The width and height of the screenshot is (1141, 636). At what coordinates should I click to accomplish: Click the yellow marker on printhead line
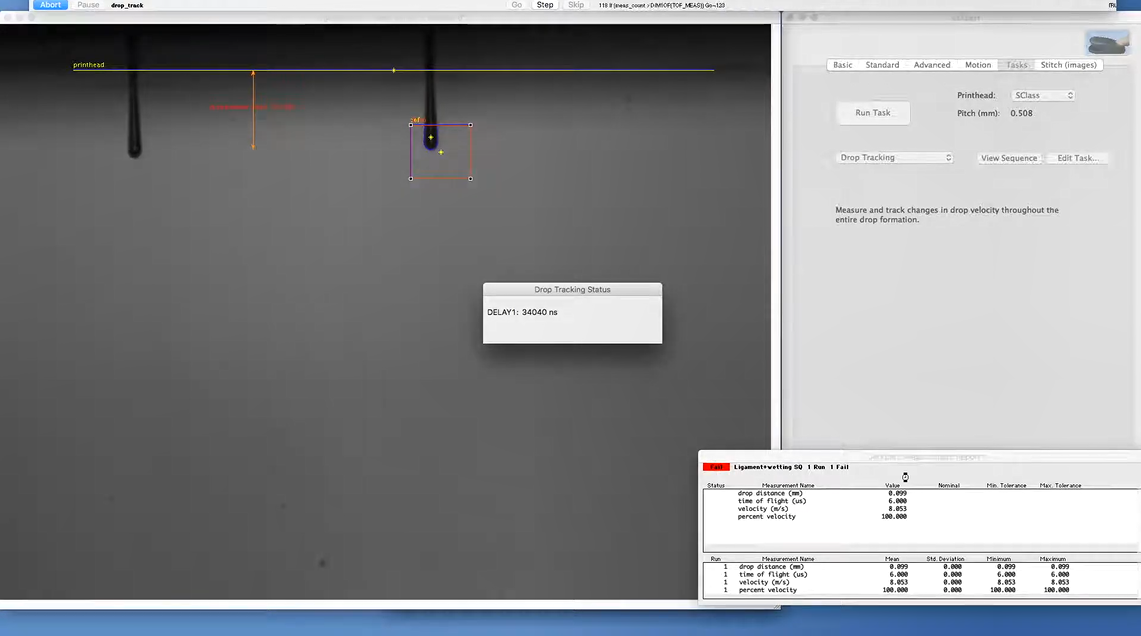[x=394, y=71]
